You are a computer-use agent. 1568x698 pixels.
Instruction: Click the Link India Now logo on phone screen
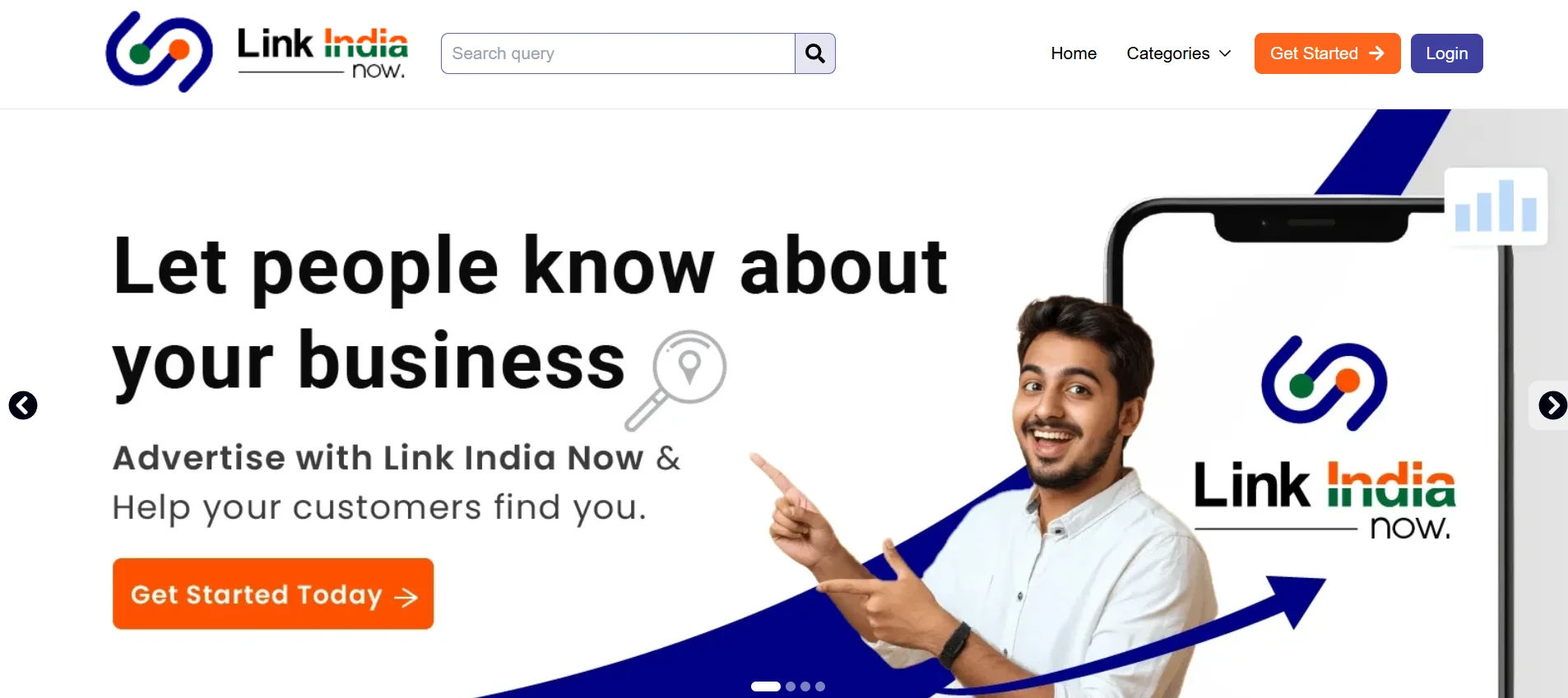point(1324,438)
